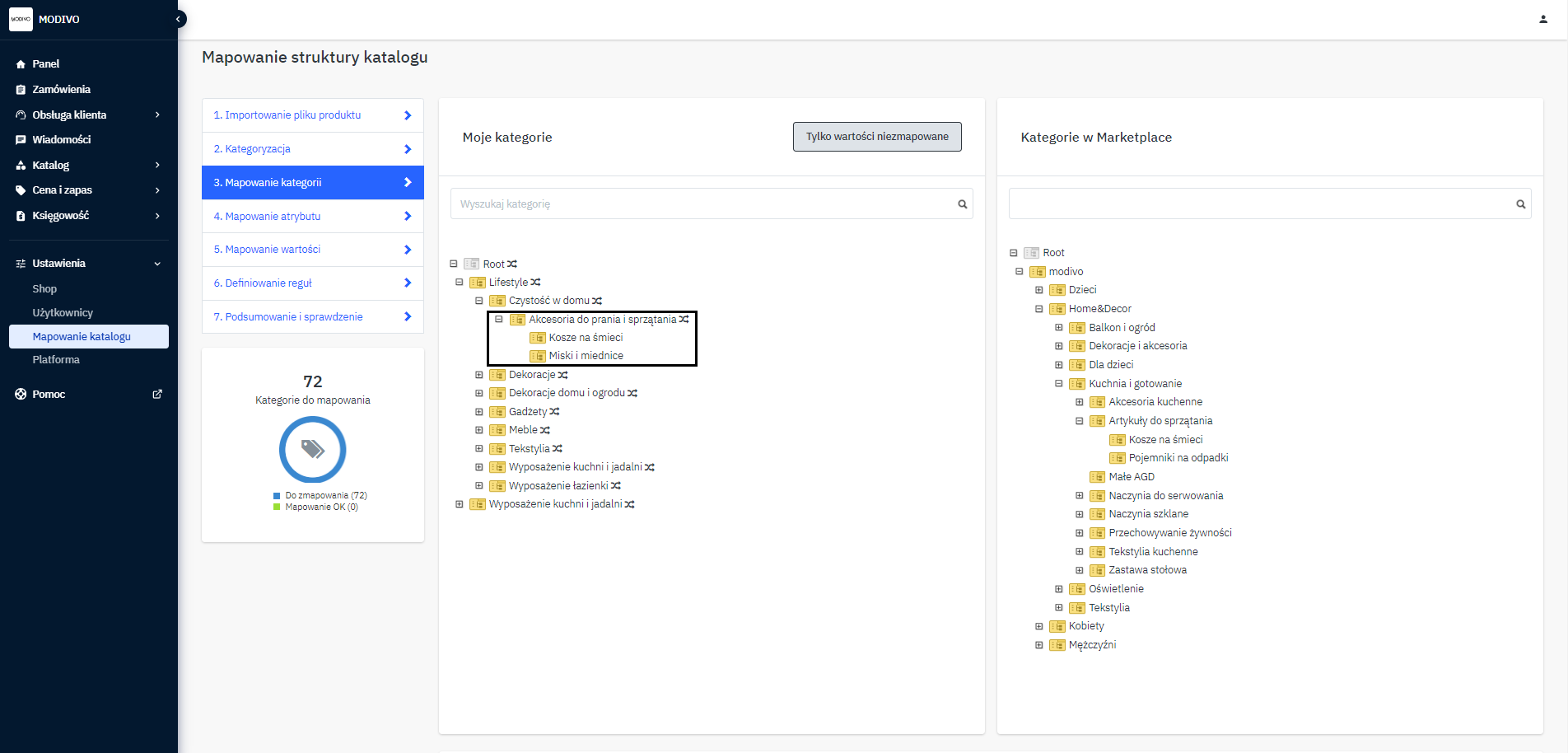Click the search icon in Moje kategorie

(962, 204)
